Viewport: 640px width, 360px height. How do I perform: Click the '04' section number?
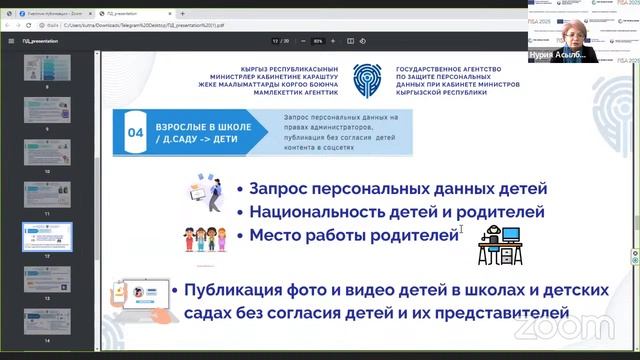tap(136, 133)
